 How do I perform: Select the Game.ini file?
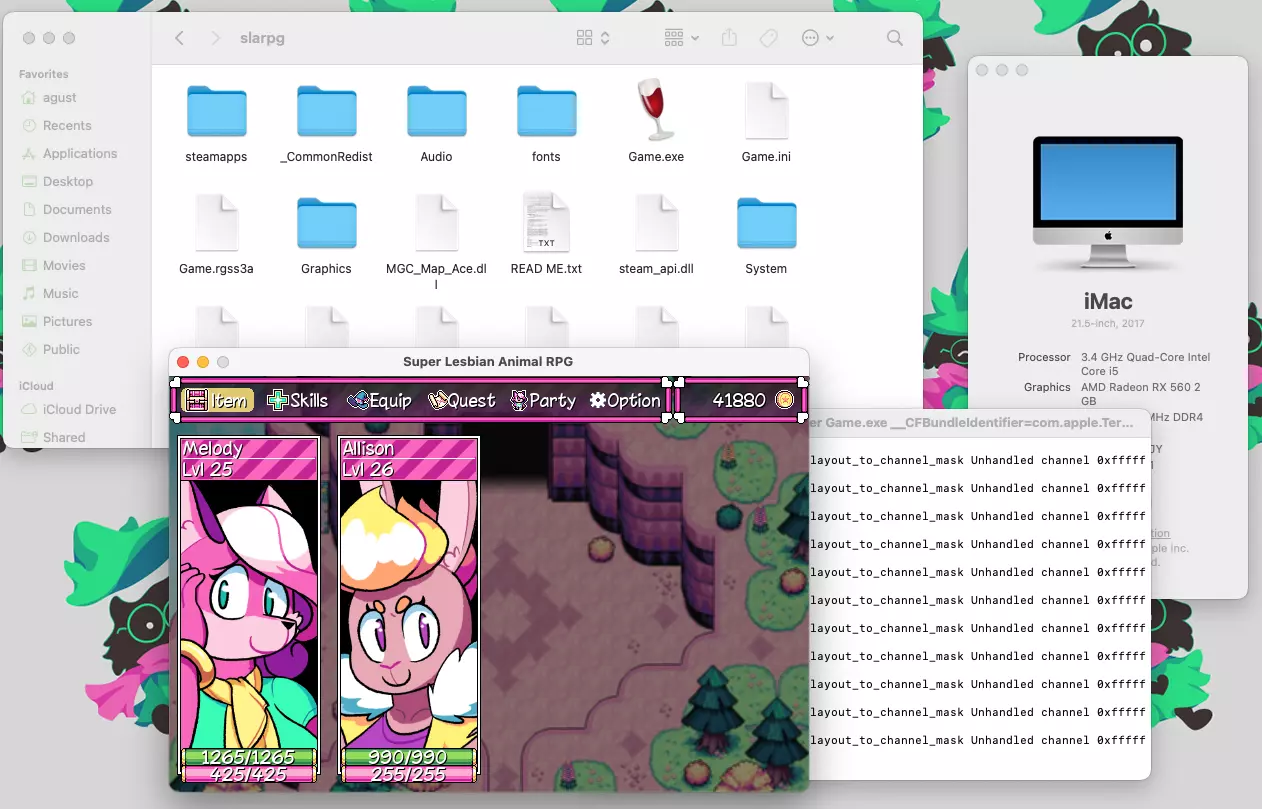coord(766,112)
